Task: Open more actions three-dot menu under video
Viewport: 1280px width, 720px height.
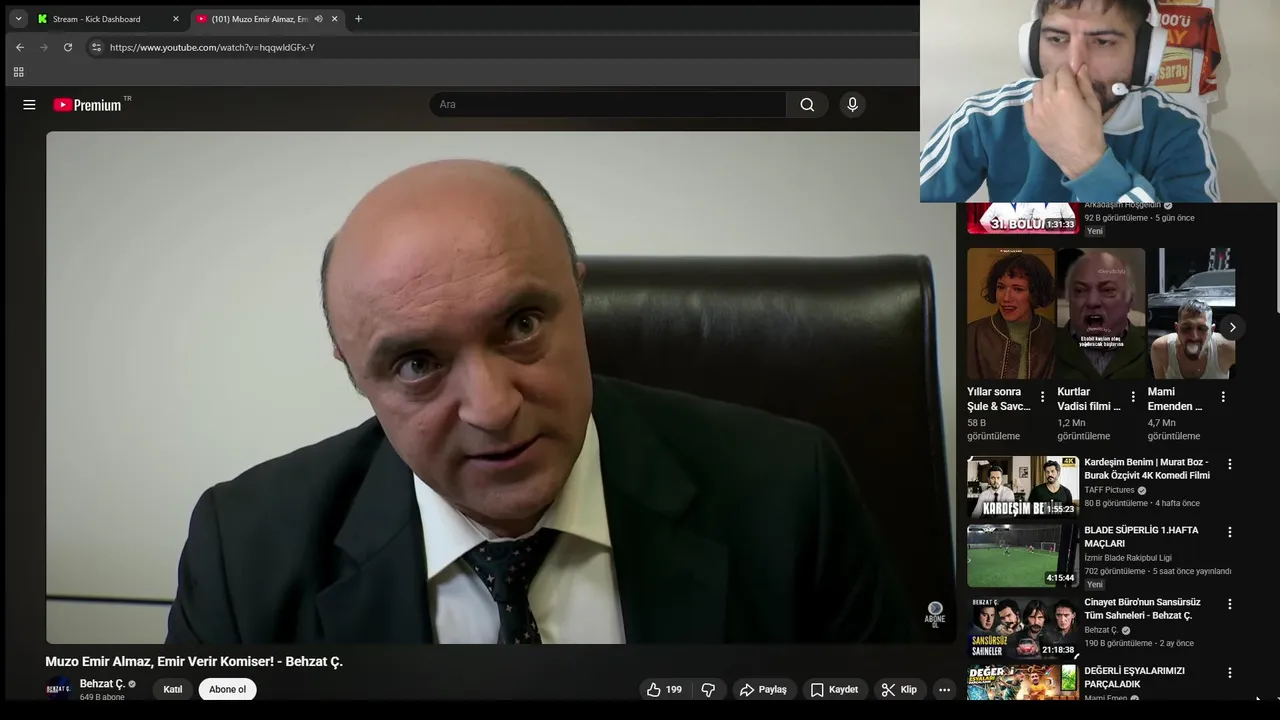Action: point(944,689)
